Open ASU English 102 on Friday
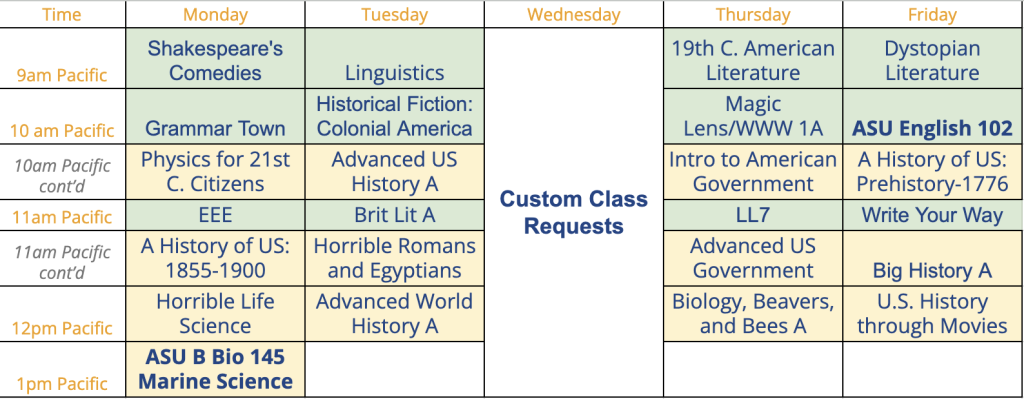Viewport: 1024px width, 399px height. pos(933,117)
